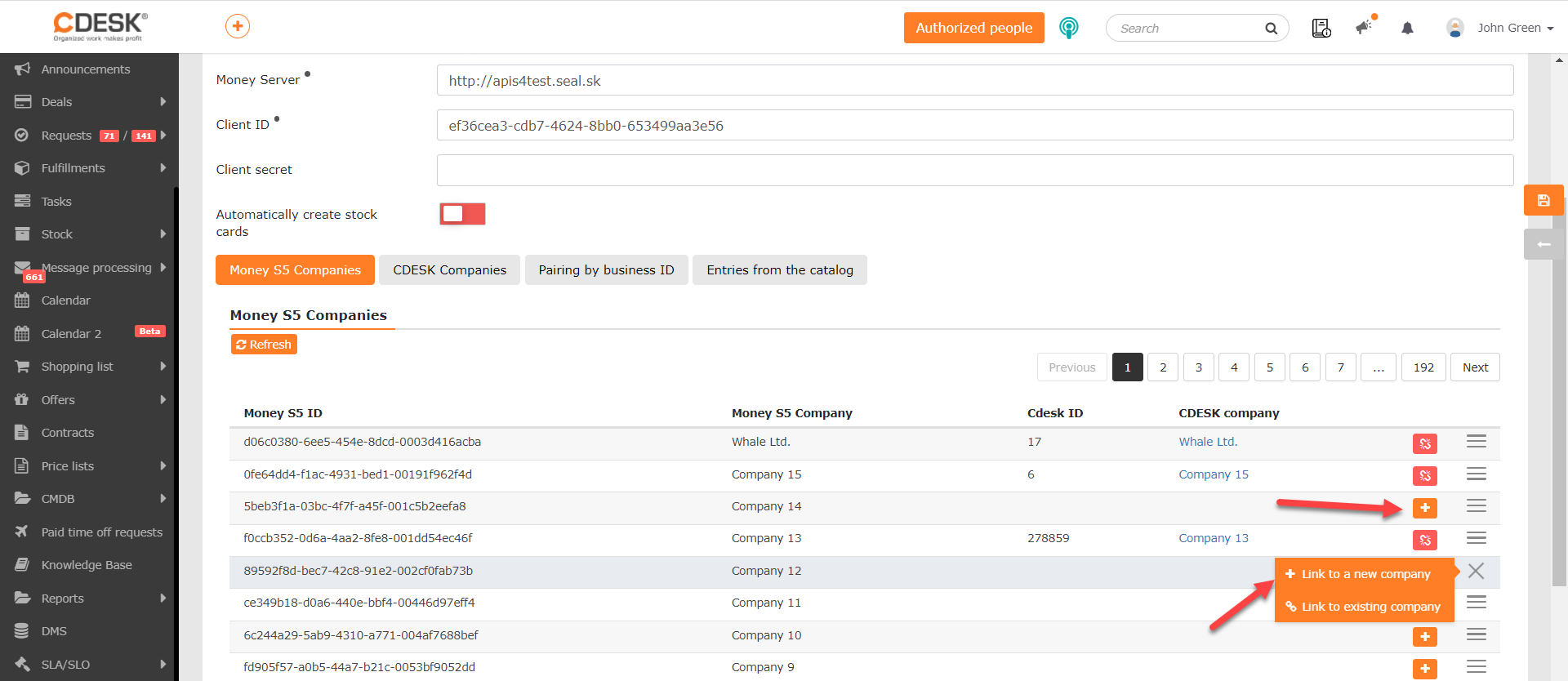Unlink Whale Ltd. pairing icon
Viewport: 1568px width, 681px height.
pos(1425,443)
